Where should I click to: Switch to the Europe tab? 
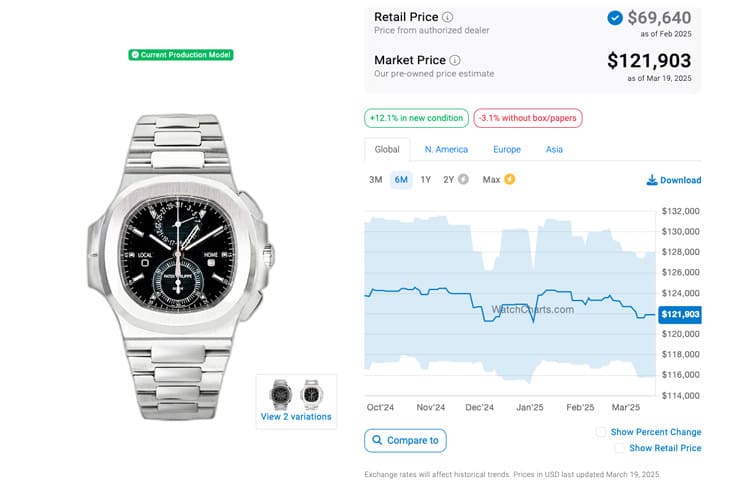click(x=507, y=149)
